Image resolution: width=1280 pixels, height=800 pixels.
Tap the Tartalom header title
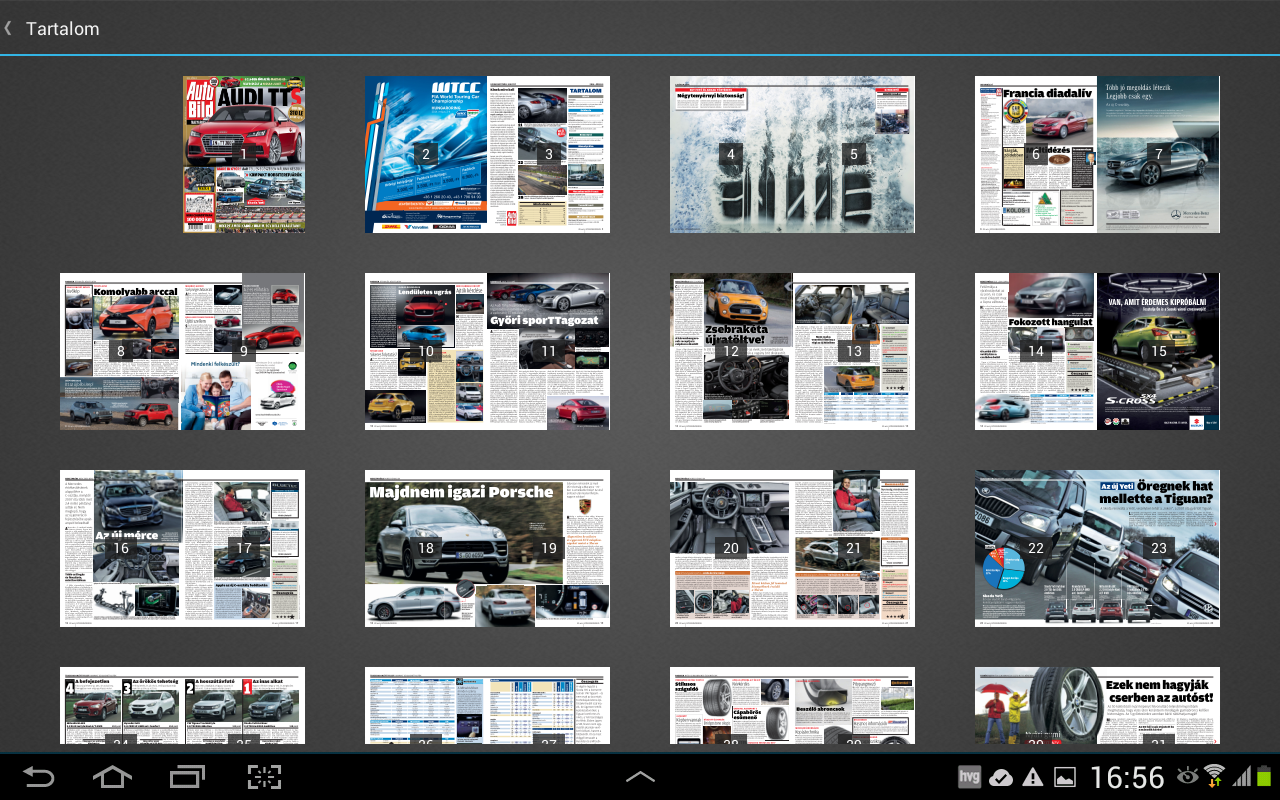62,29
